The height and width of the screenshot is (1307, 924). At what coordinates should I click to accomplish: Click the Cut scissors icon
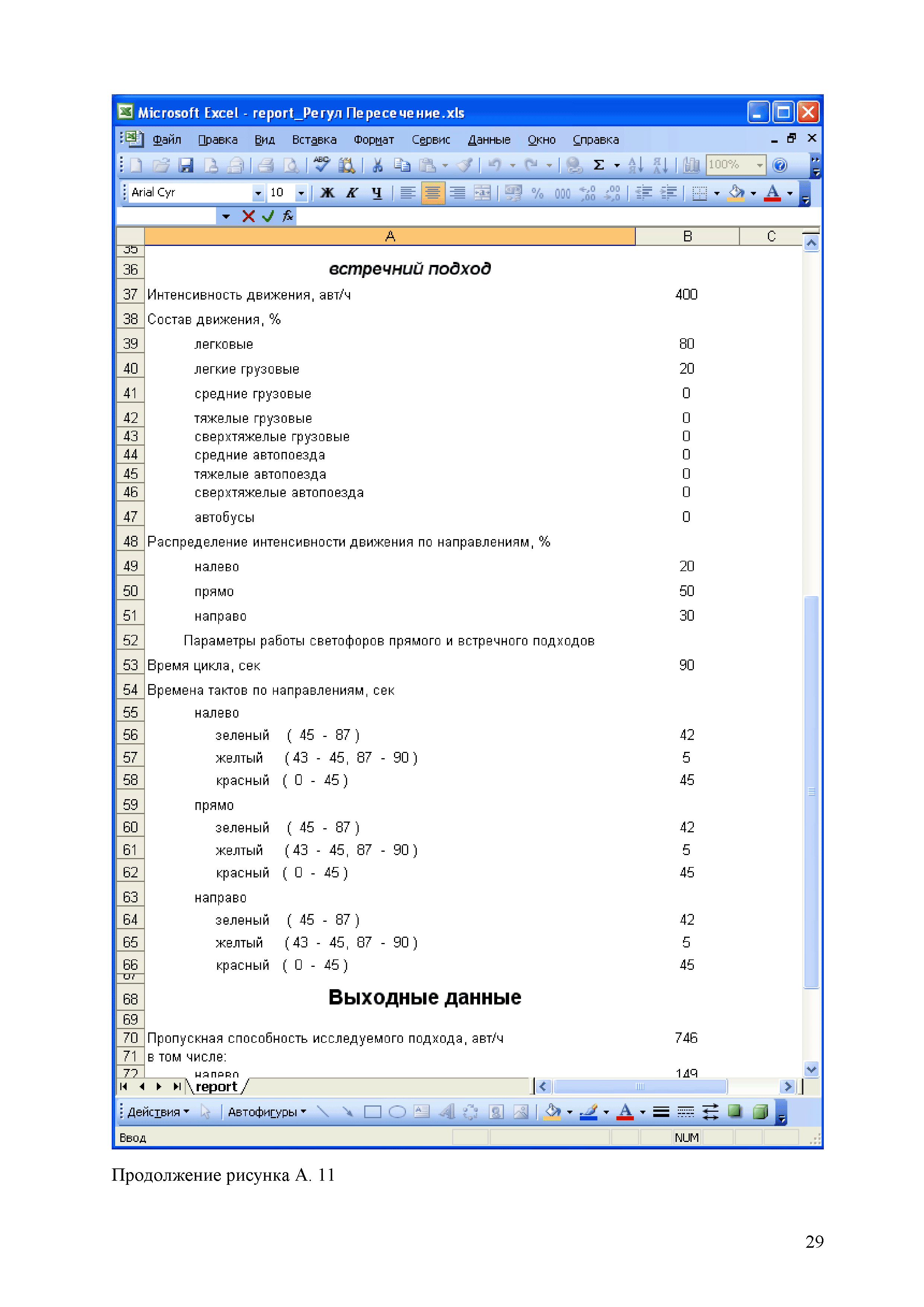(377, 165)
